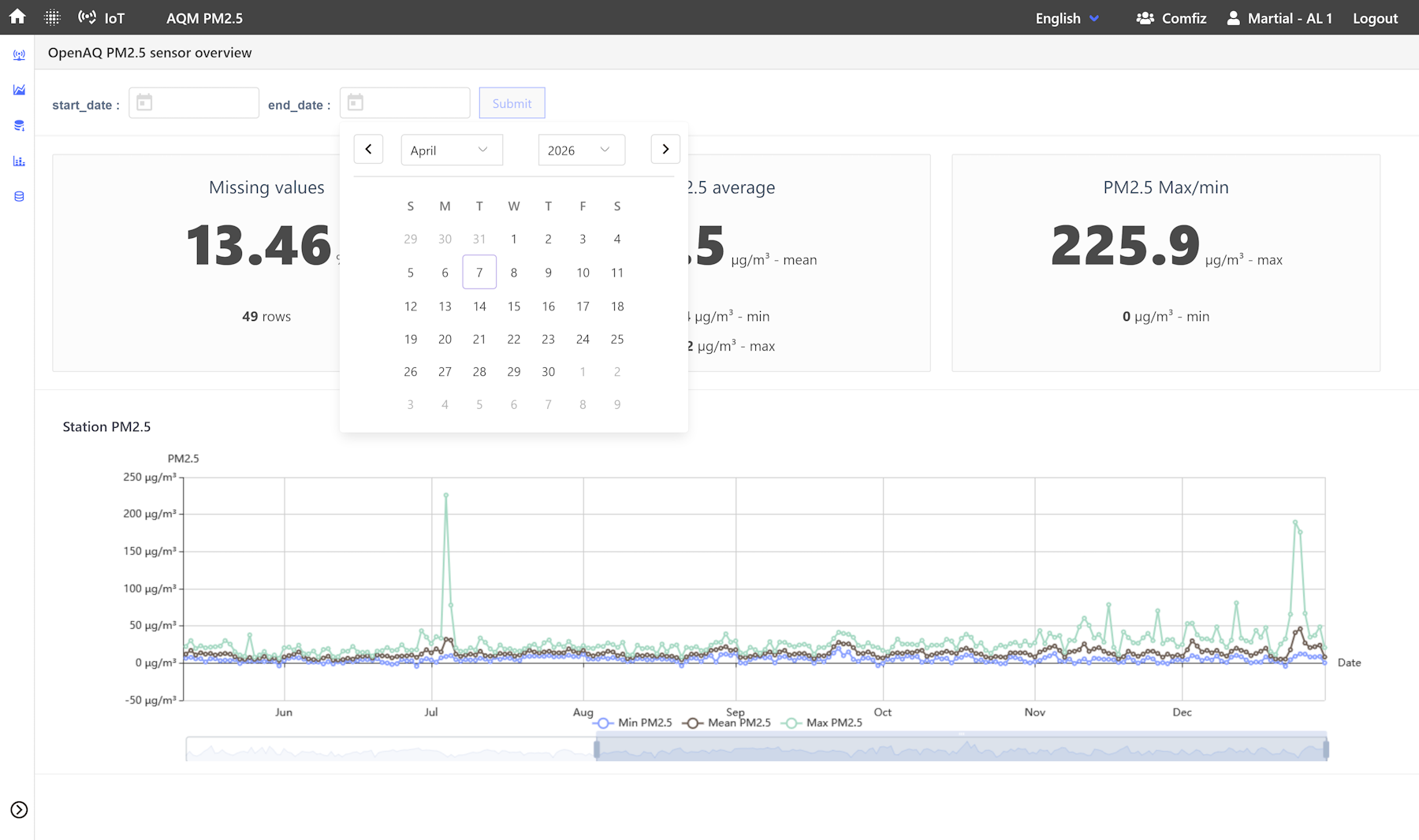The image size is (1419, 840).
Task: Expand sidebar with circled arrow icon
Action: [19, 809]
